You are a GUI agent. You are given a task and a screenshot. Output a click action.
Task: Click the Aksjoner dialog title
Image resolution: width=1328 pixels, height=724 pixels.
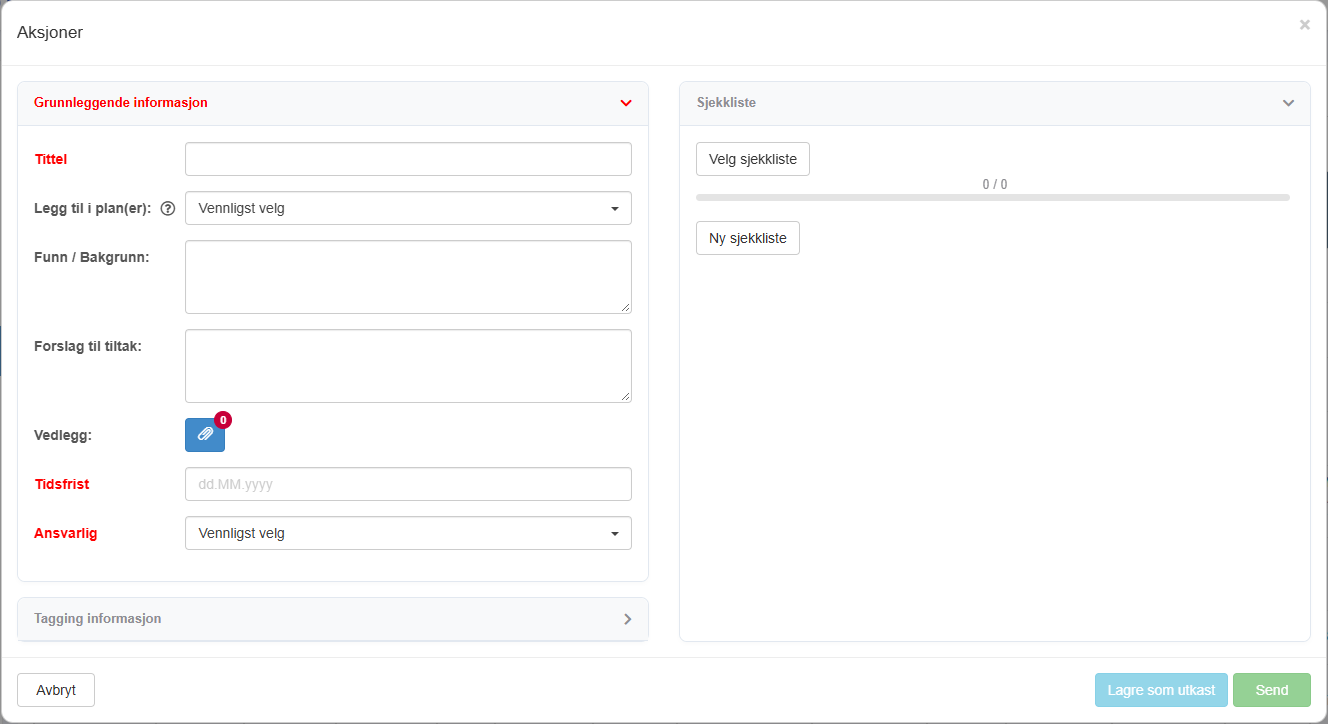pyautogui.click(x=50, y=32)
